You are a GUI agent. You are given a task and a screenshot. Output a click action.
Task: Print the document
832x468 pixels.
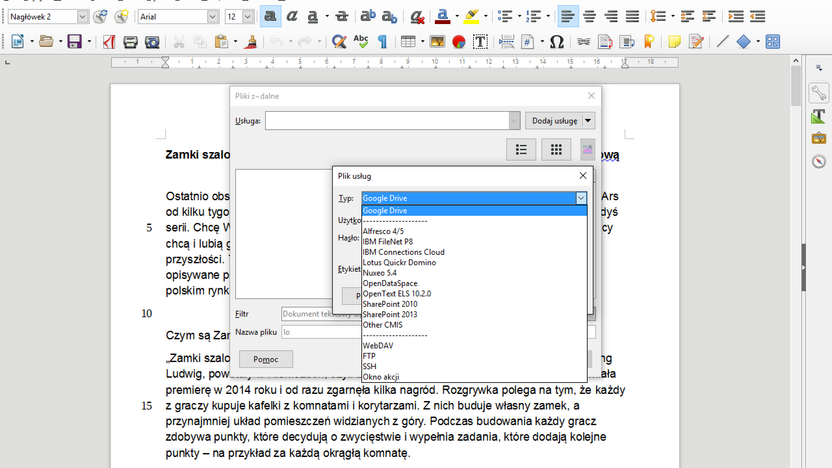click(131, 41)
